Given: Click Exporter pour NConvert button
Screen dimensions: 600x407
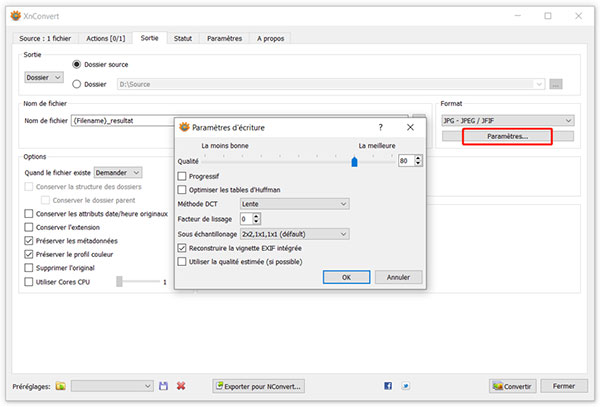Looking at the screenshot, I should [x=259, y=386].
